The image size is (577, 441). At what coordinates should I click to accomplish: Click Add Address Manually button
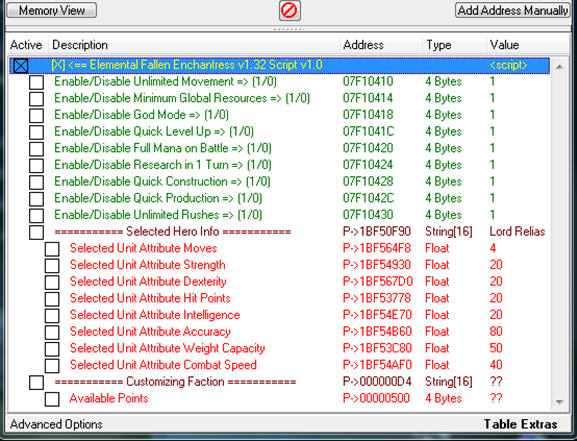point(512,10)
